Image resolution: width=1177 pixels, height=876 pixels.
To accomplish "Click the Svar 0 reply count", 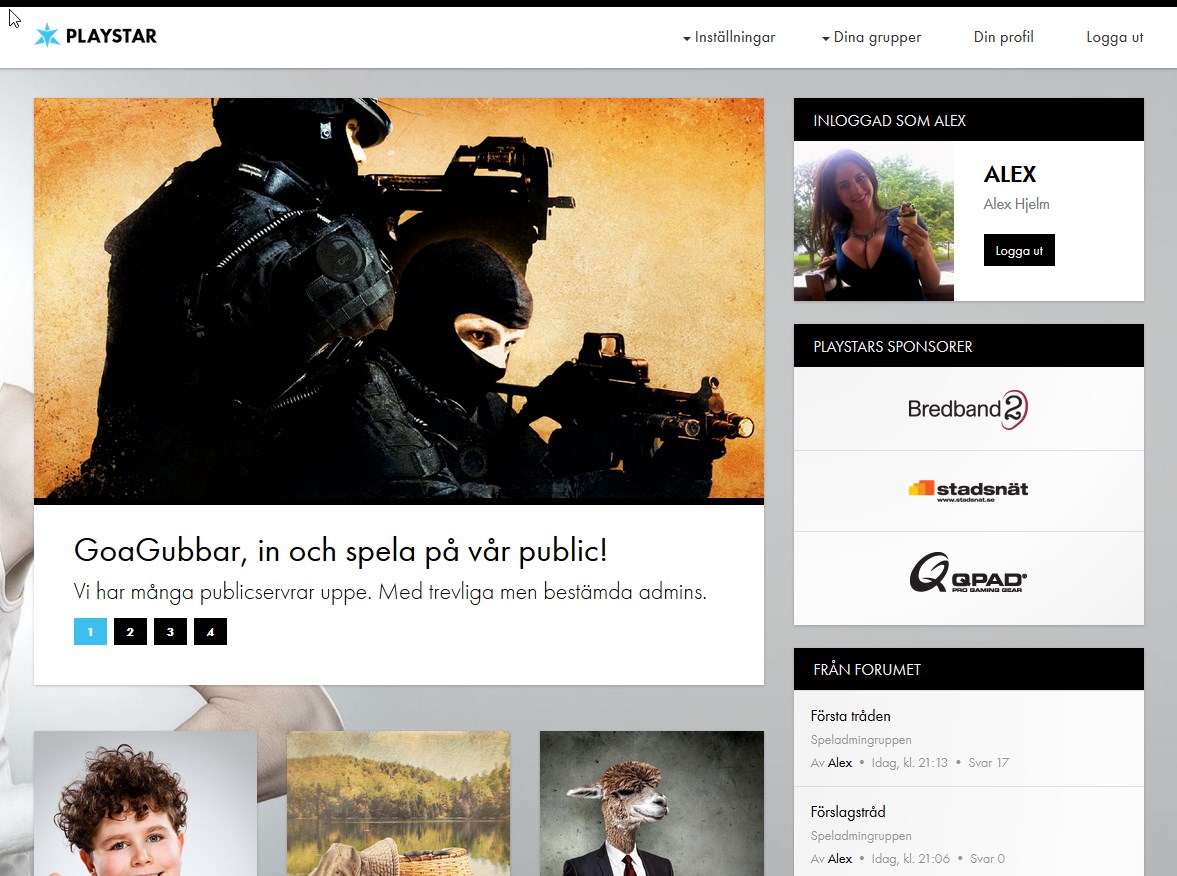I will tap(987, 859).
